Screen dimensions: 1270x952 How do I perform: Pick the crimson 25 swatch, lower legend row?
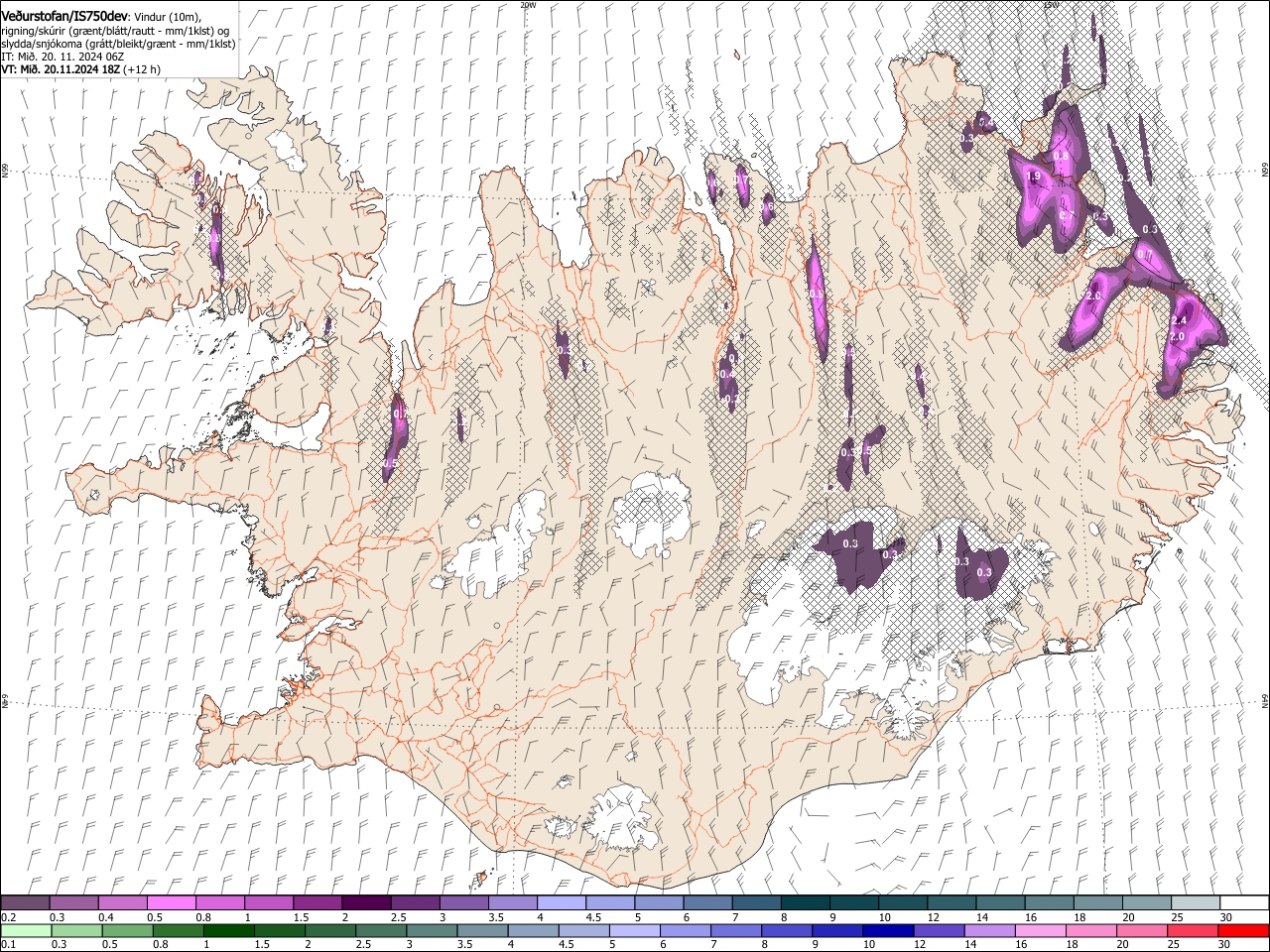[x=1192, y=930]
